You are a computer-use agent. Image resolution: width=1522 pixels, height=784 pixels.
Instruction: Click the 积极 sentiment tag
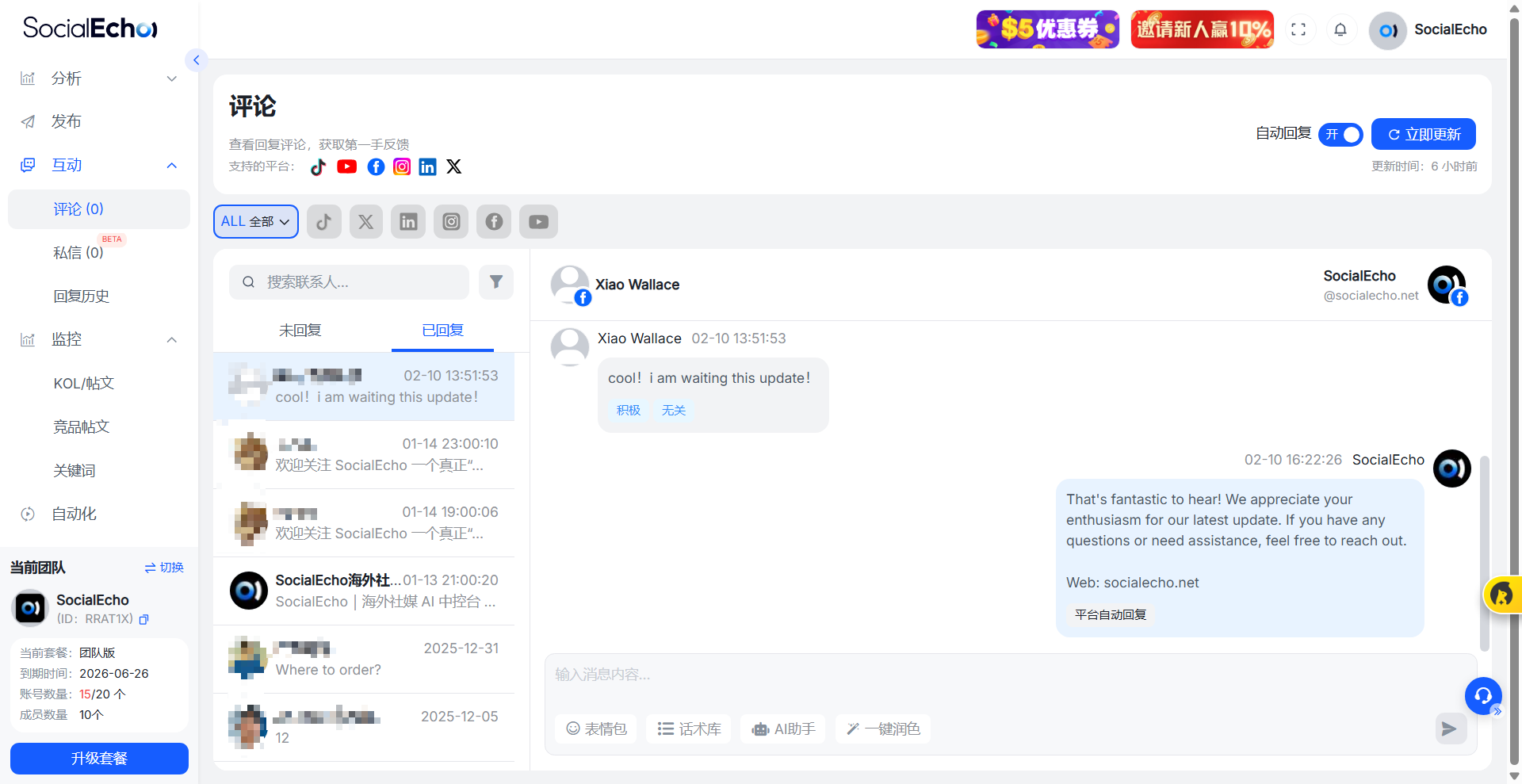point(629,411)
